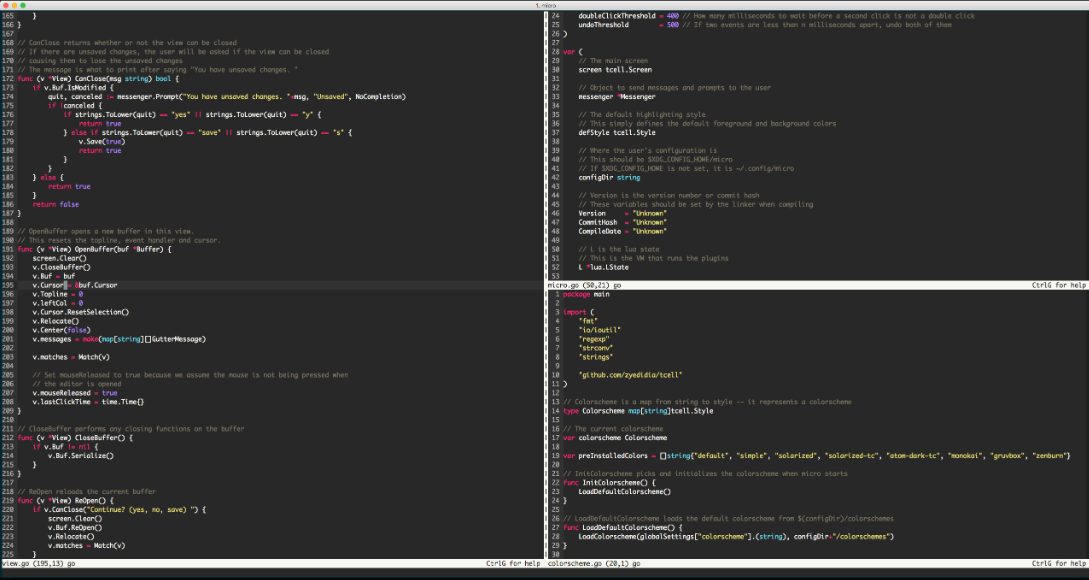This screenshot has height=580, width=1089.
Task: Click the view.go filename in status bar
Action: point(15,564)
